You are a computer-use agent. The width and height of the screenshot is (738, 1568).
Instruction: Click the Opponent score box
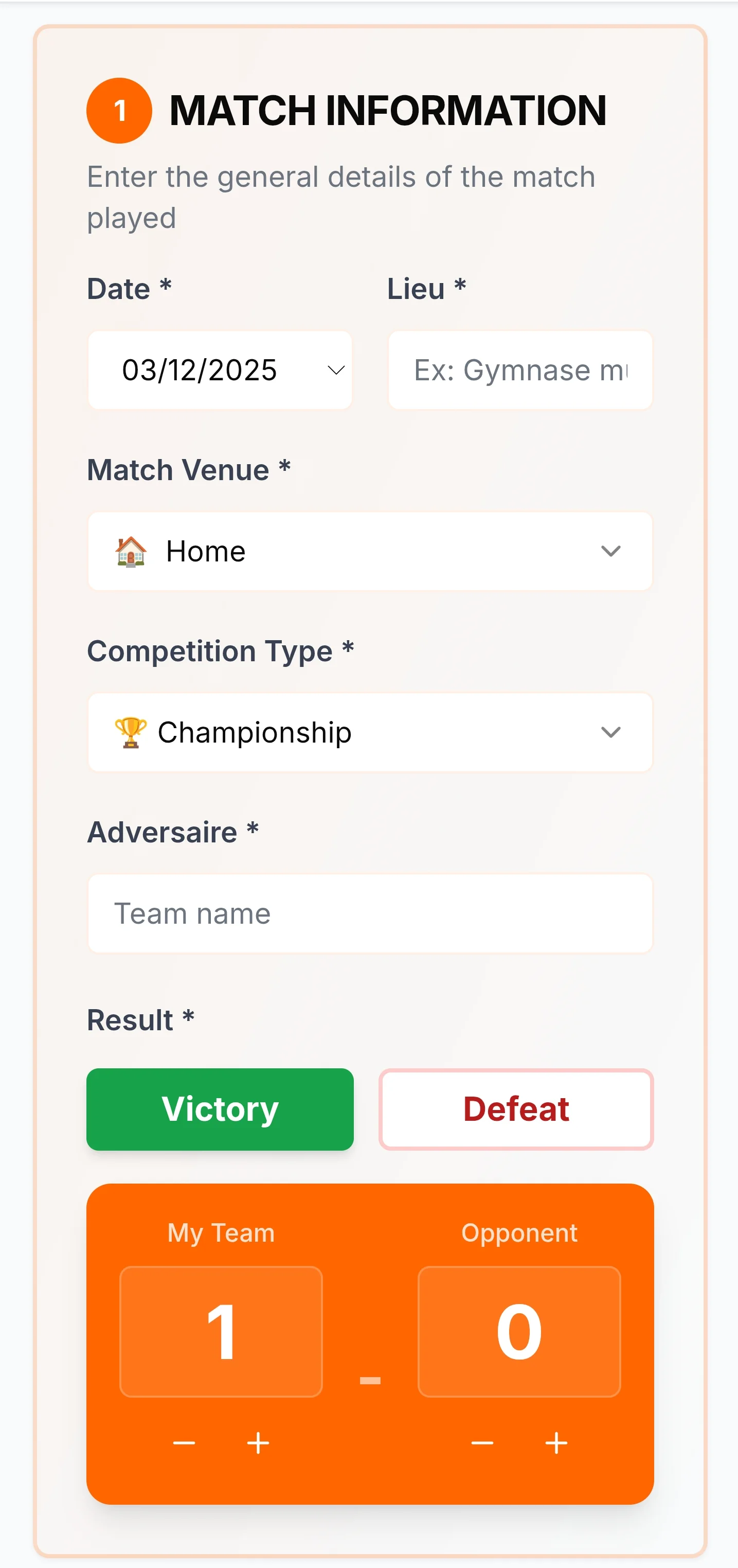point(519,1331)
